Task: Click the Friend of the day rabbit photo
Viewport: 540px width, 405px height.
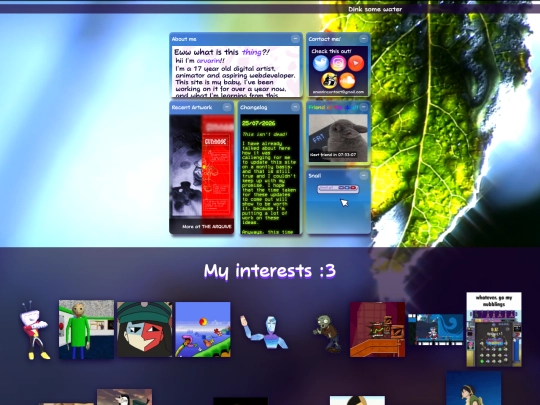Action: click(x=338, y=137)
